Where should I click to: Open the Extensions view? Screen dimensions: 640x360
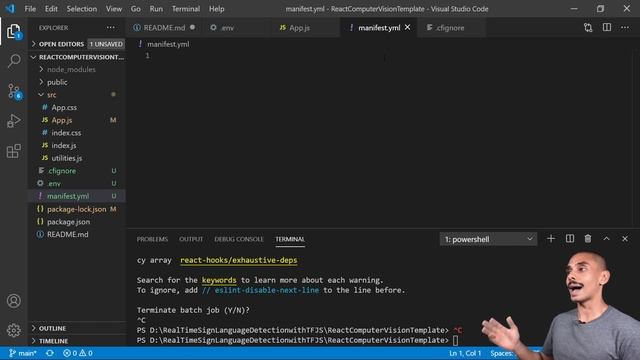pyautogui.click(x=13, y=151)
